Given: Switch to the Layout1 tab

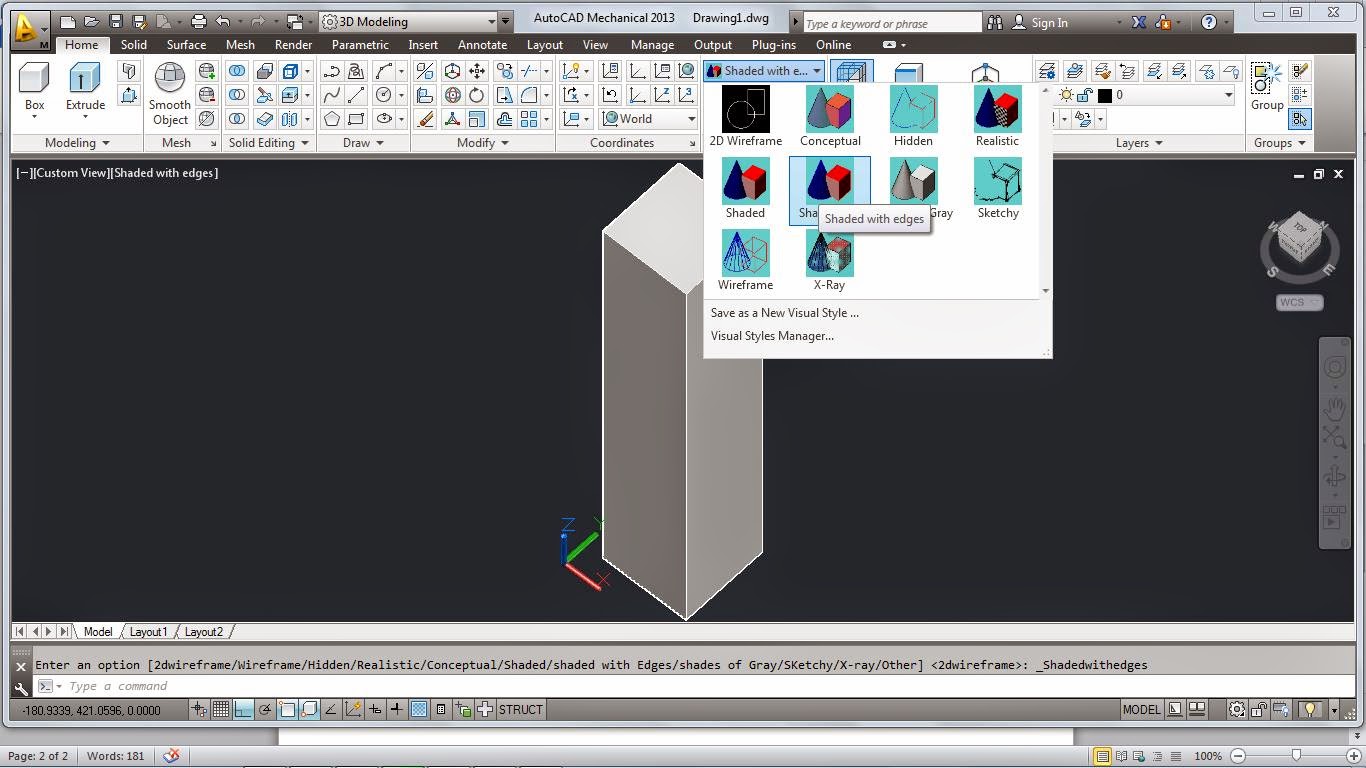Looking at the screenshot, I should coord(148,631).
